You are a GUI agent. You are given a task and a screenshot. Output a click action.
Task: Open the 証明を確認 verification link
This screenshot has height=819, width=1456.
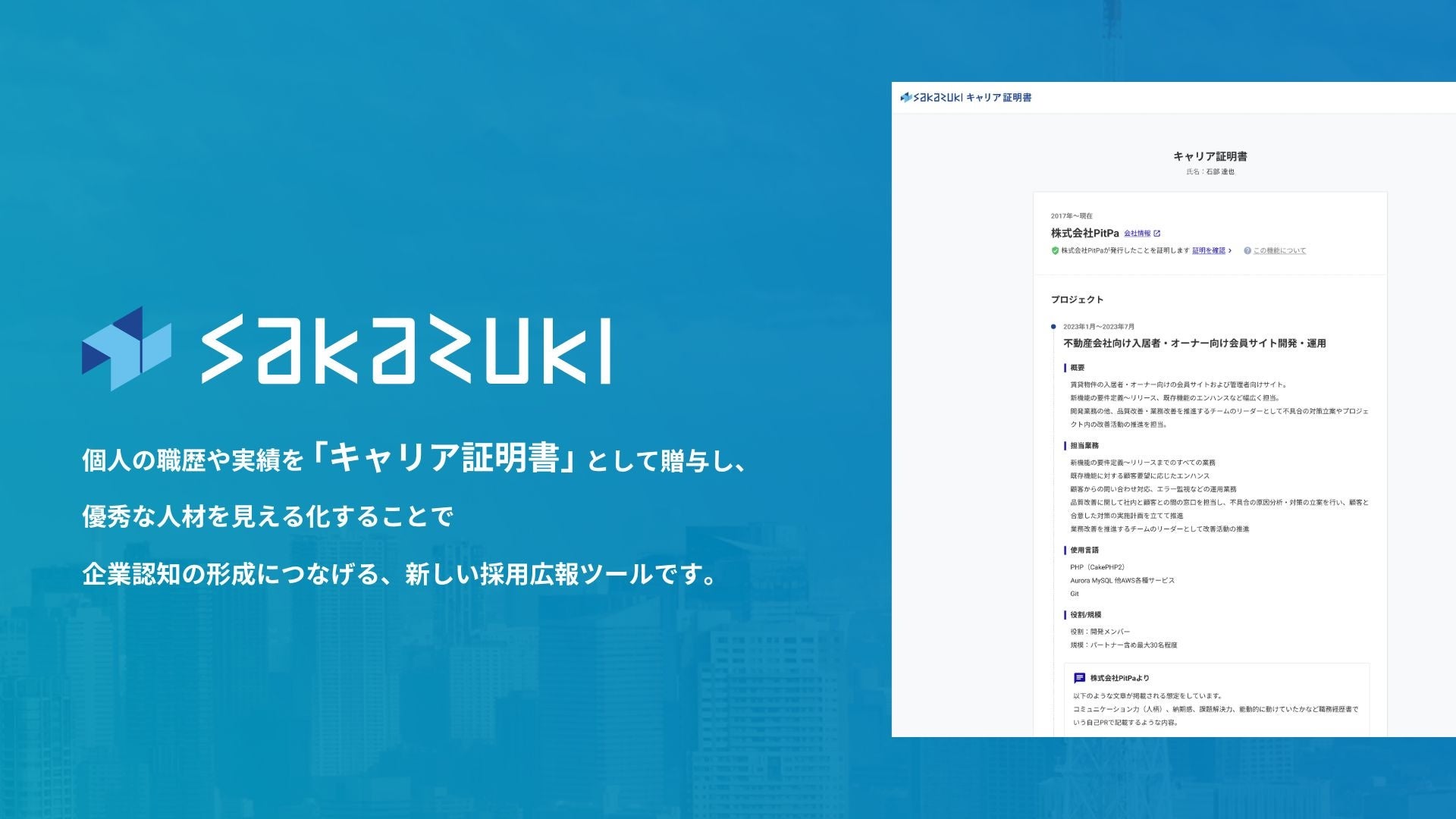click(x=1208, y=251)
